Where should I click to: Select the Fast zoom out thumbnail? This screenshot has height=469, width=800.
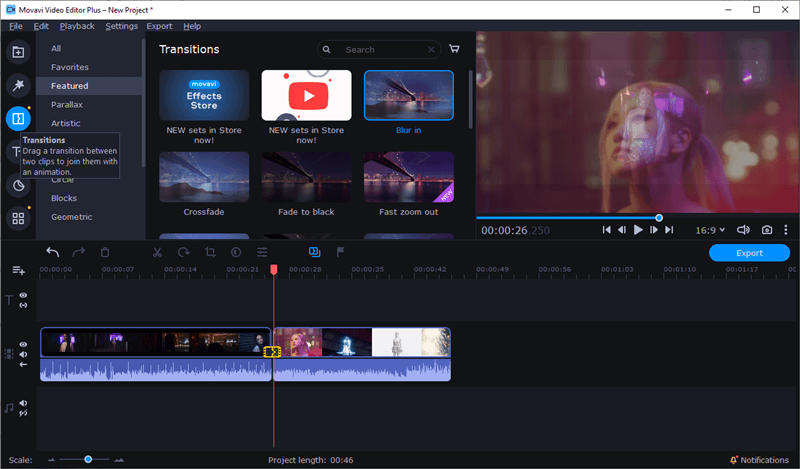(x=409, y=177)
